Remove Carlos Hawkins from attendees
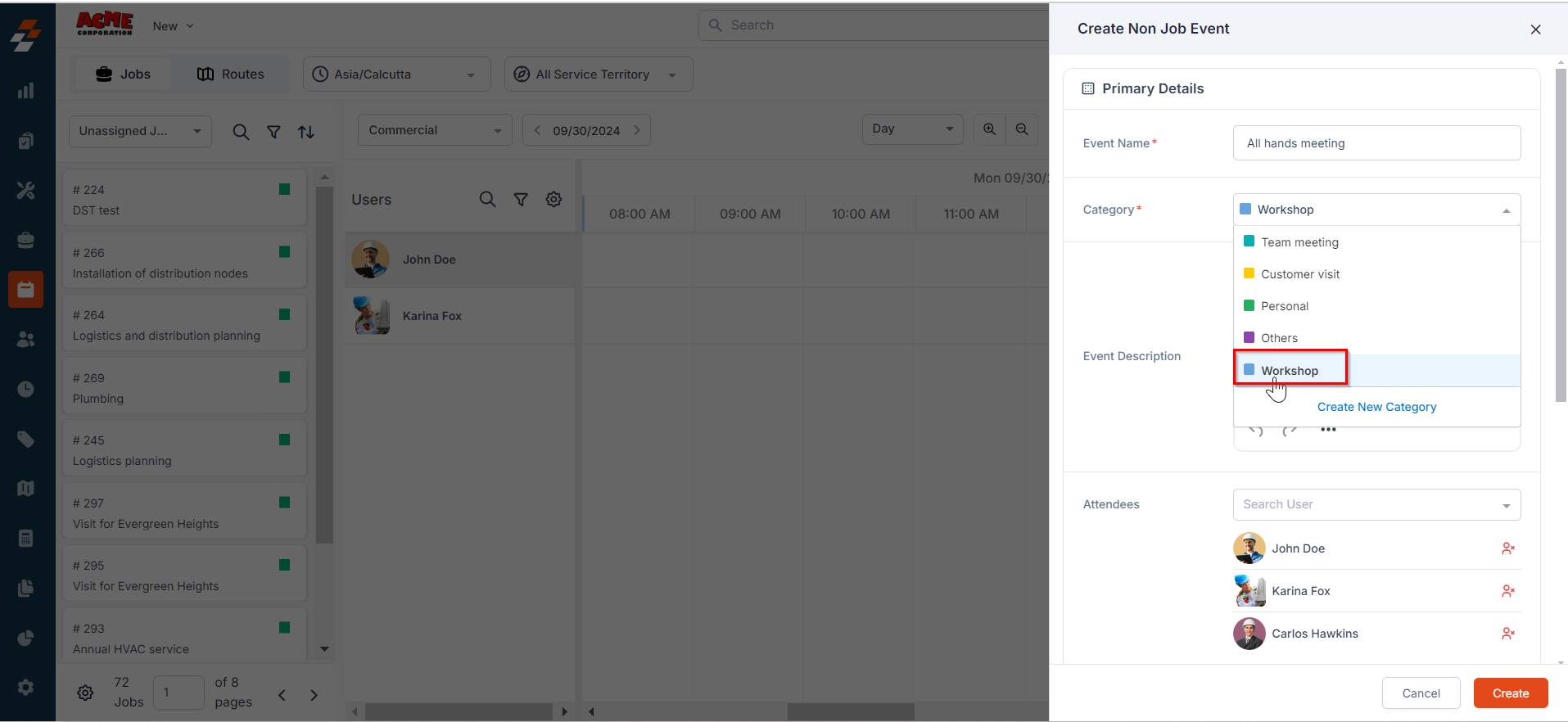This screenshot has height=722, width=1568. tap(1508, 634)
